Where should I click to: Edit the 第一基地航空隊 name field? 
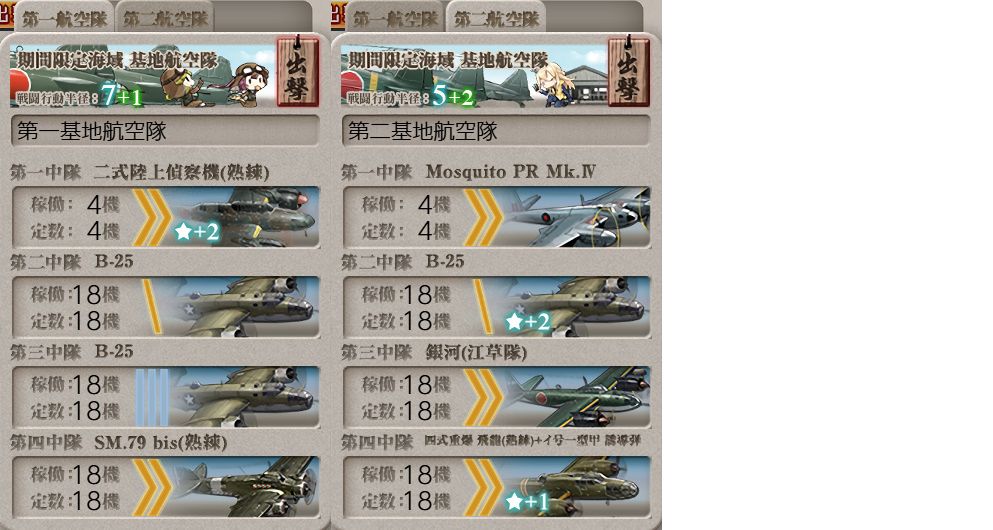point(165,131)
